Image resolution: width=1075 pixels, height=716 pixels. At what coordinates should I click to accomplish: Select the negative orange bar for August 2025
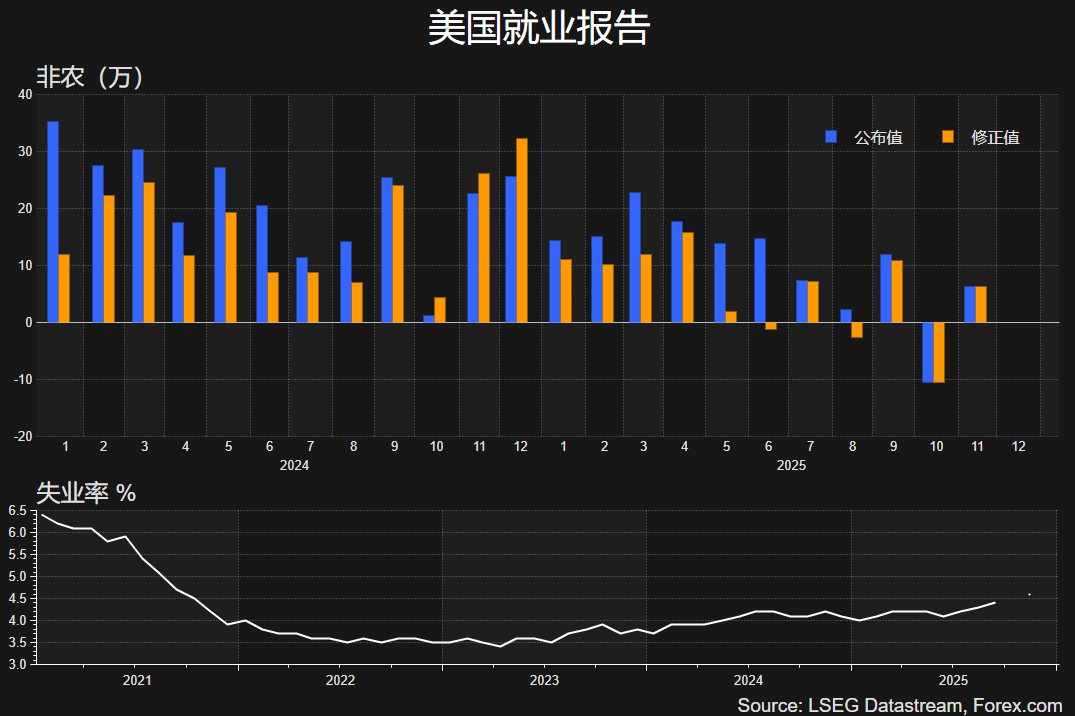point(857,330)
